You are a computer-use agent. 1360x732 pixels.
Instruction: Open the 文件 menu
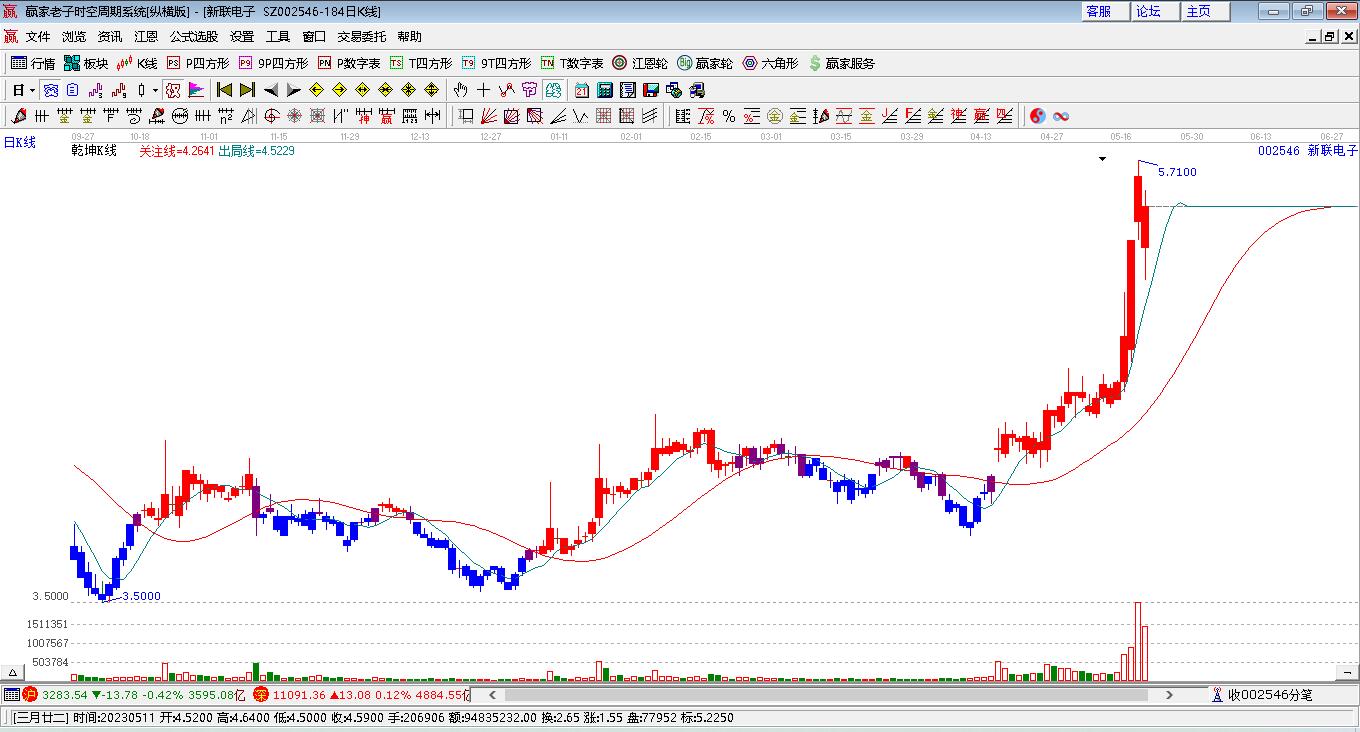38,36
